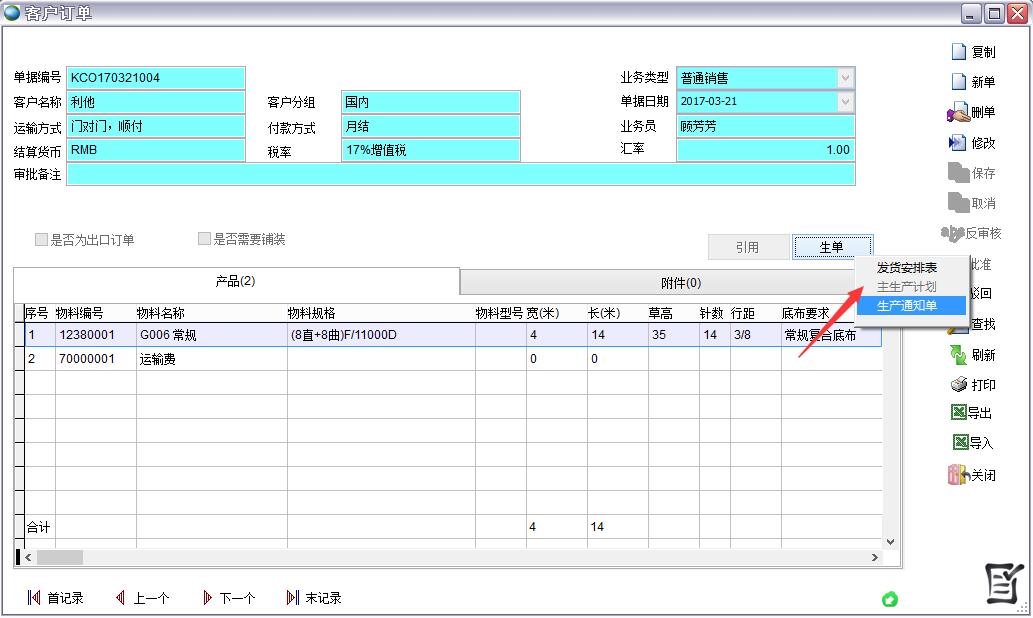This screenshot has height=618, width=1033.
Task: Click the 打印 (print) icon
Action: pos(957,385)
